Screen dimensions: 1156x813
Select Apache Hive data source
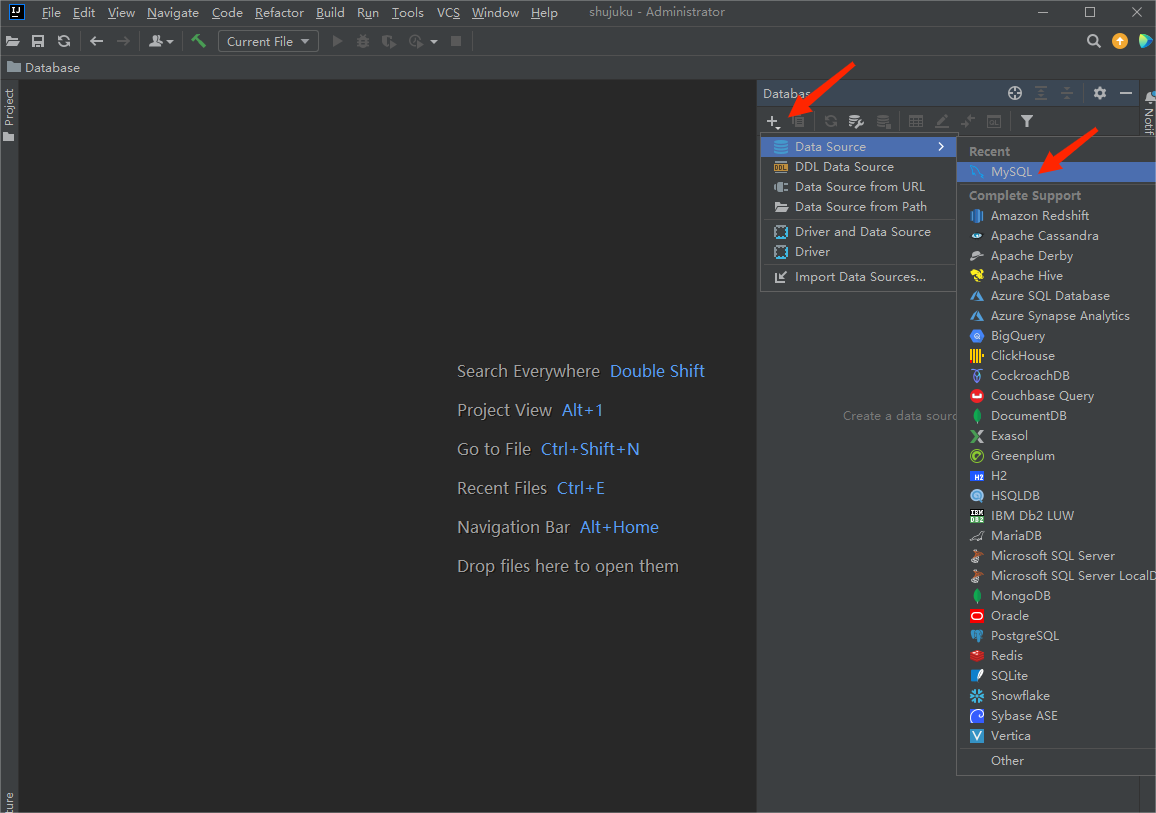(x=1056, y=275)
